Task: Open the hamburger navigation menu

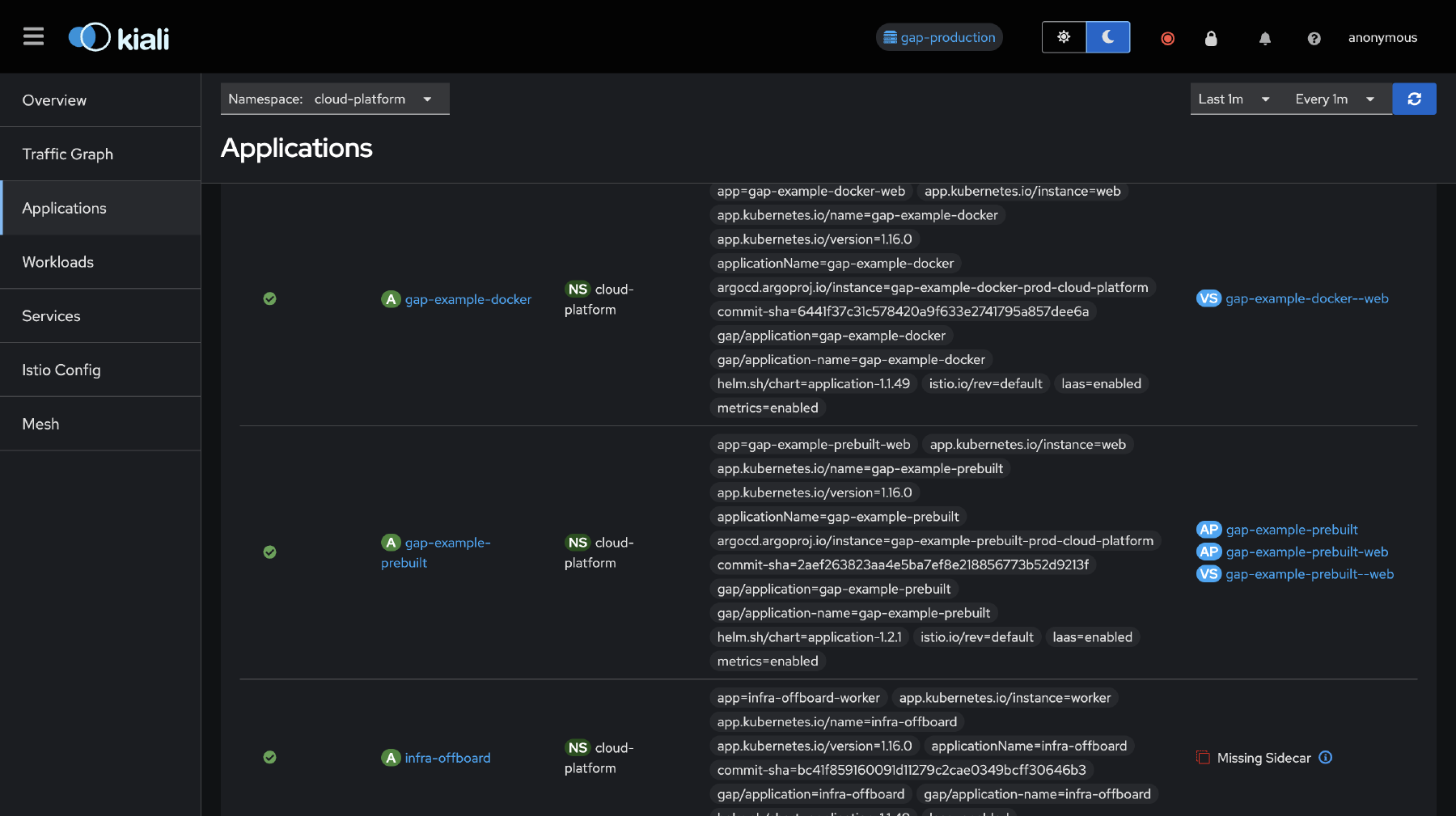Action: tap(33, 36)
